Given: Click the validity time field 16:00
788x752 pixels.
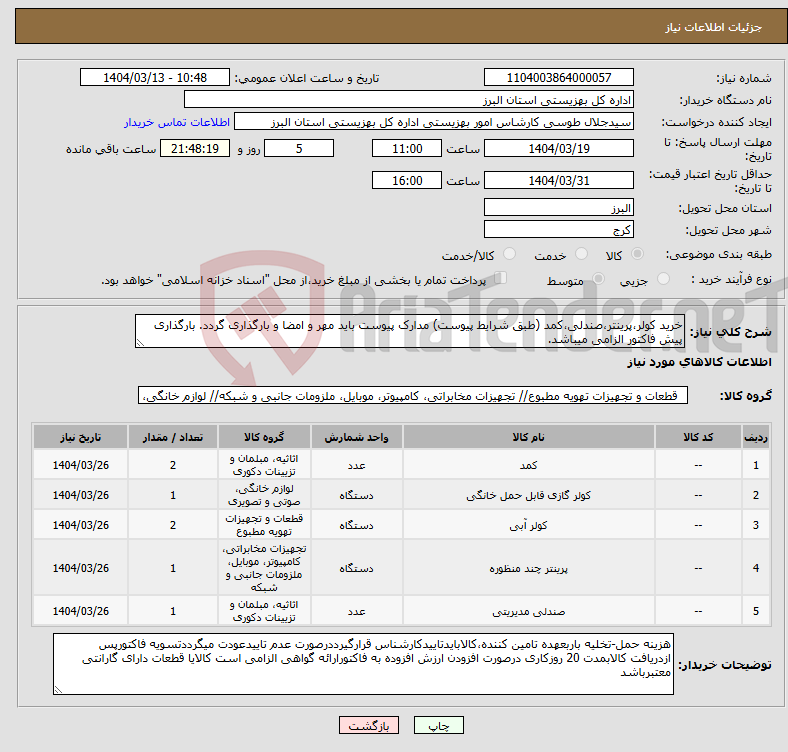Looking at the screenshot, I should click(407, 180).
